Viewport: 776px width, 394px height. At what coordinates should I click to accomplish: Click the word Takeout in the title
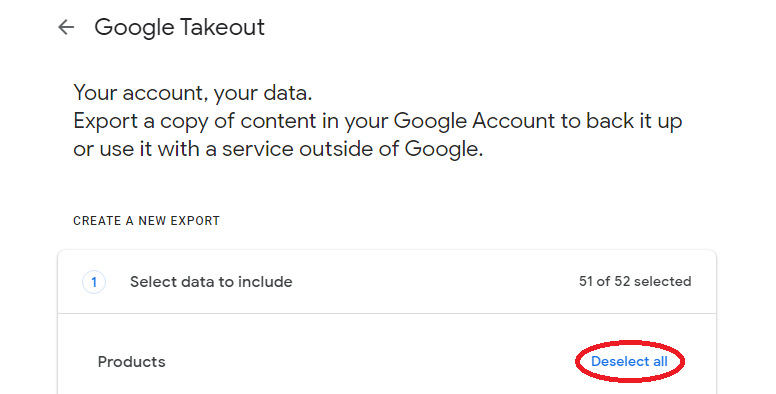222,27
